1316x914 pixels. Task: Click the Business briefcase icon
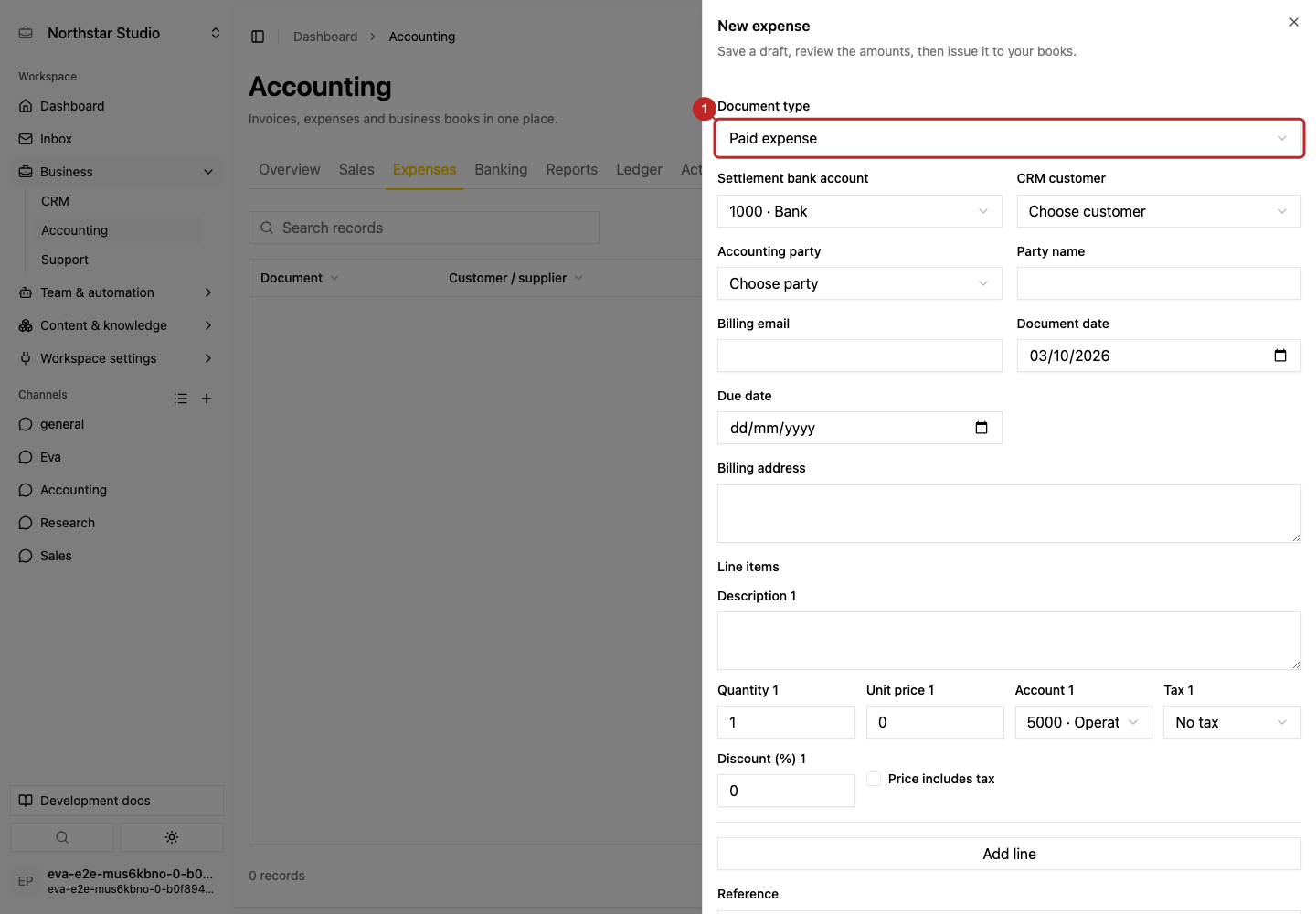[x=26, y=172]
